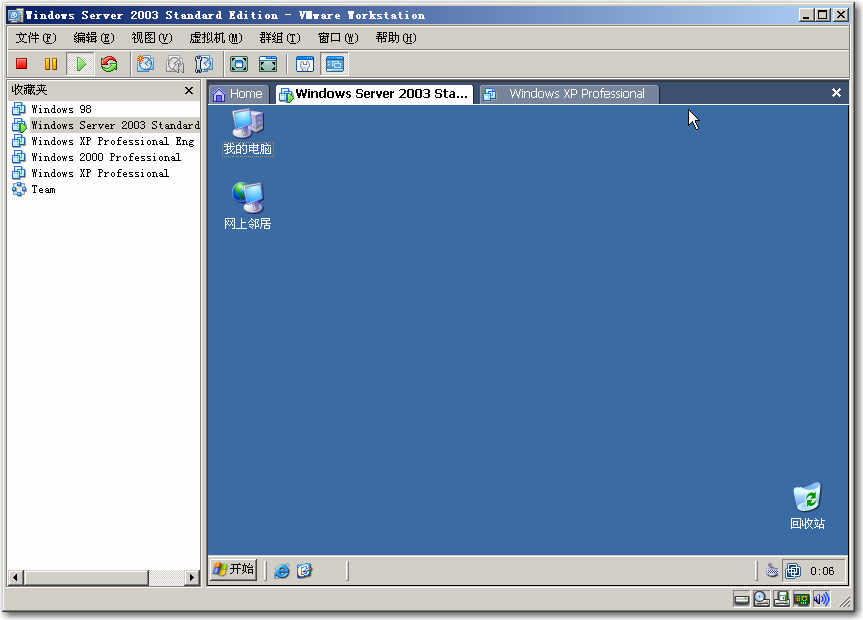The height and width of the screenshot is (620, 863).
Task: Open 群组(T) menu
Action: pos(280,37)
